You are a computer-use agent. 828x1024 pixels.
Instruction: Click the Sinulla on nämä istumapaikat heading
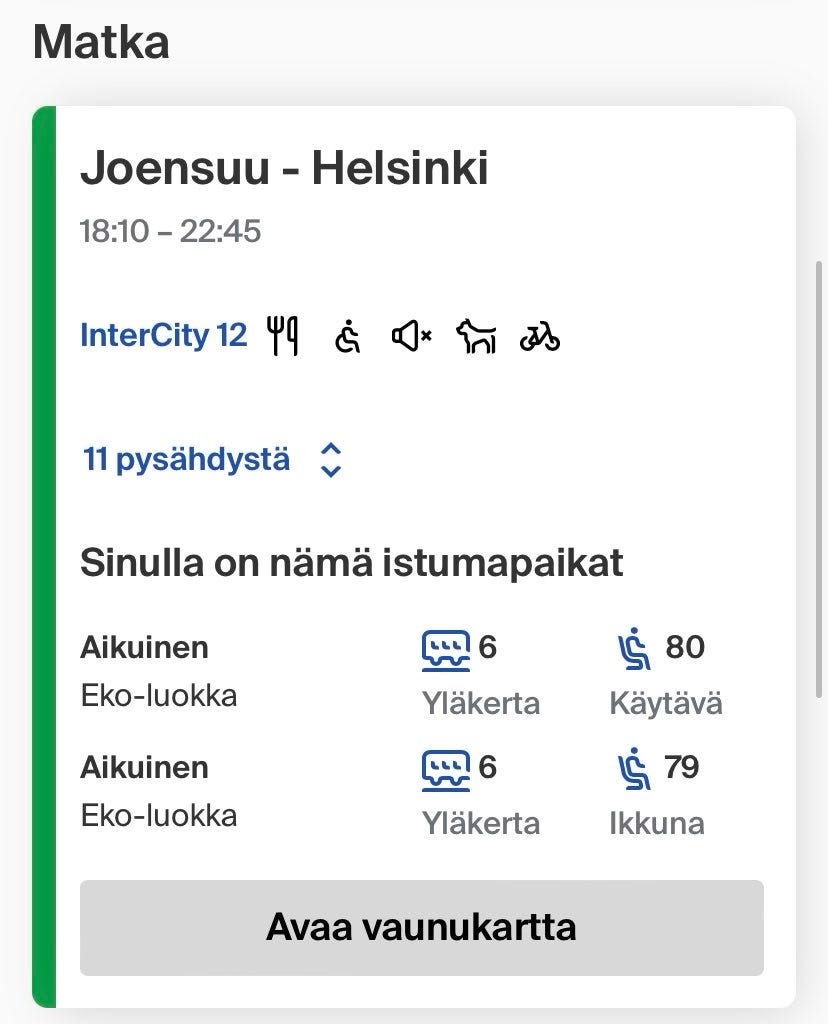[351, 563]
